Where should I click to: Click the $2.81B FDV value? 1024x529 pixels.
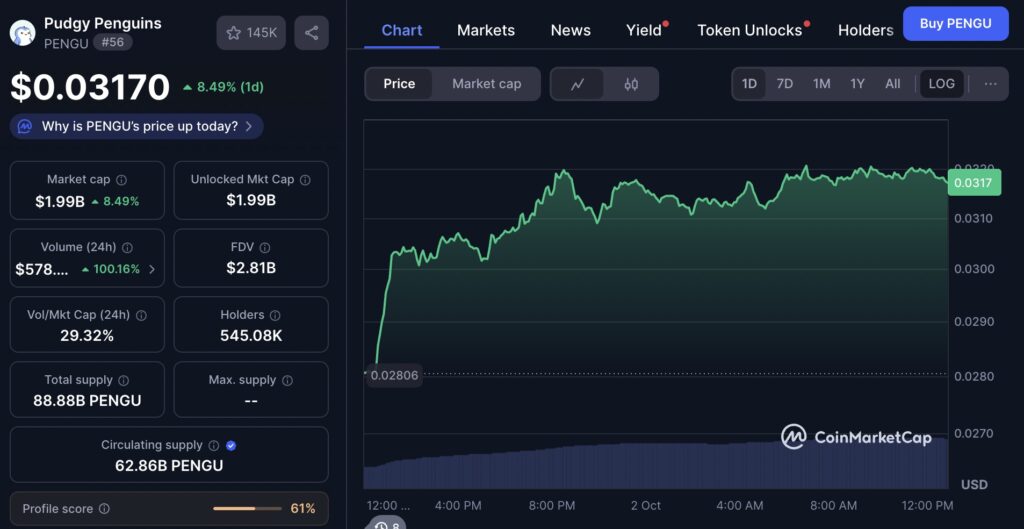(x=251, y=268)
